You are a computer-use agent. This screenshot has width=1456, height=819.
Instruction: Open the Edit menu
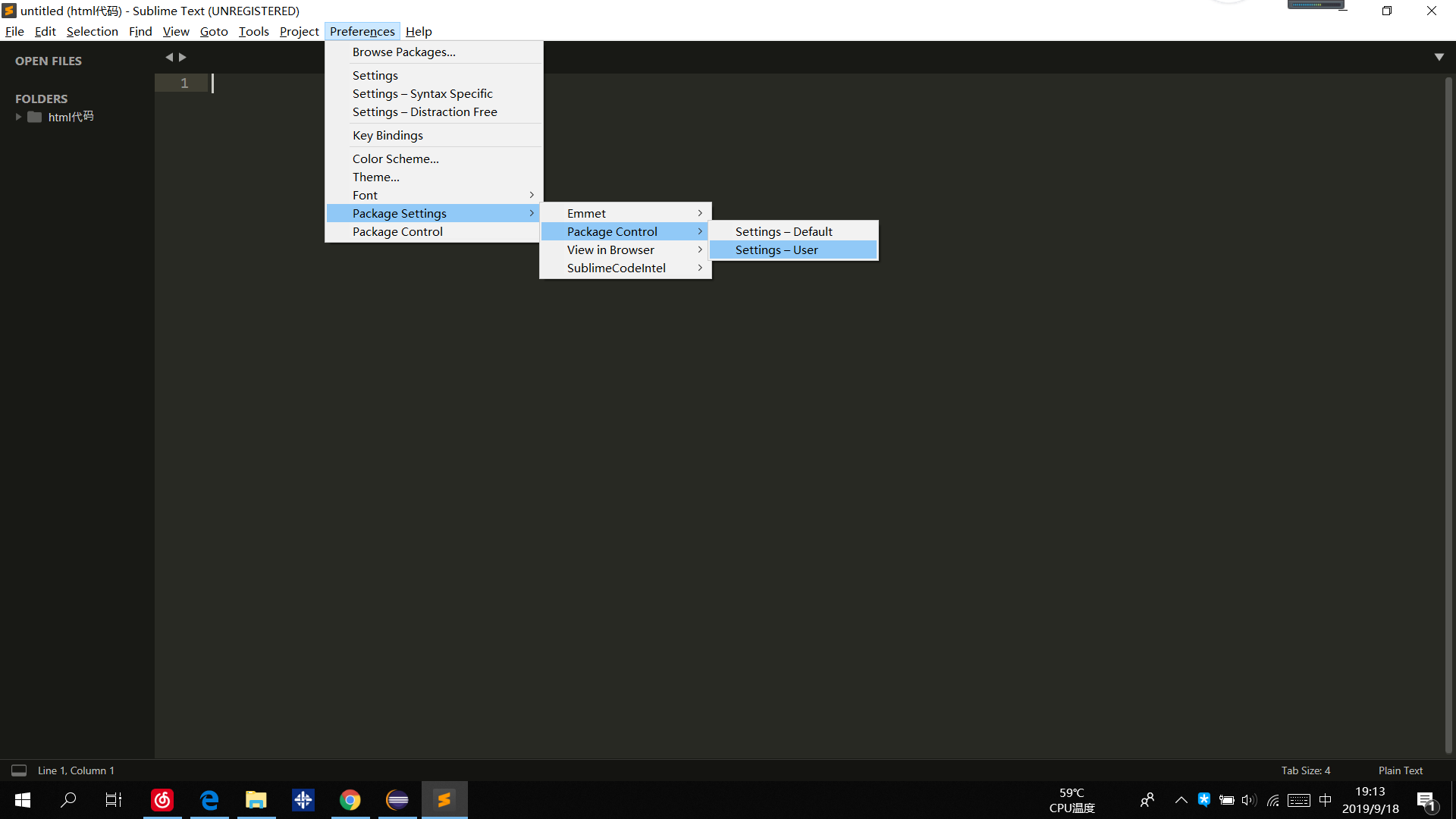45,31
